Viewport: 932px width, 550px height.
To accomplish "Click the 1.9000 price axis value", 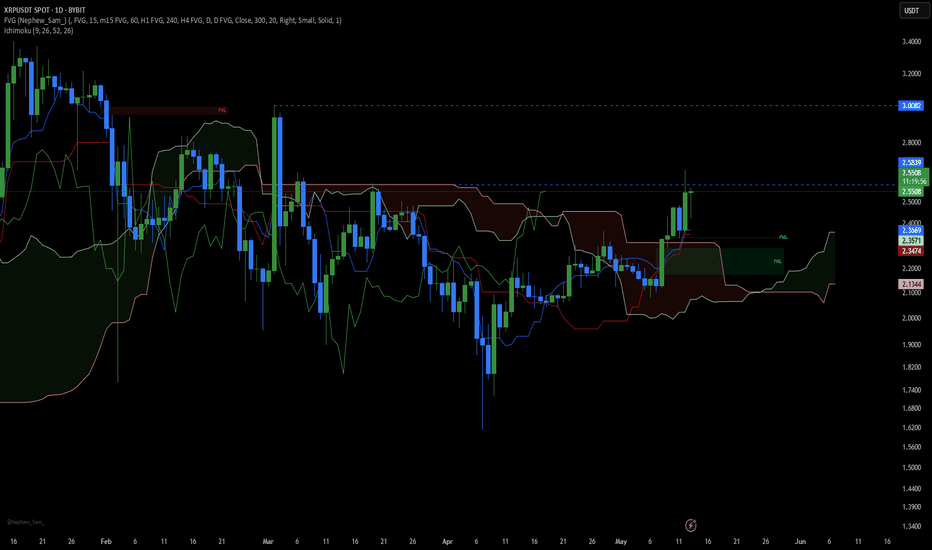I will 911,345.
